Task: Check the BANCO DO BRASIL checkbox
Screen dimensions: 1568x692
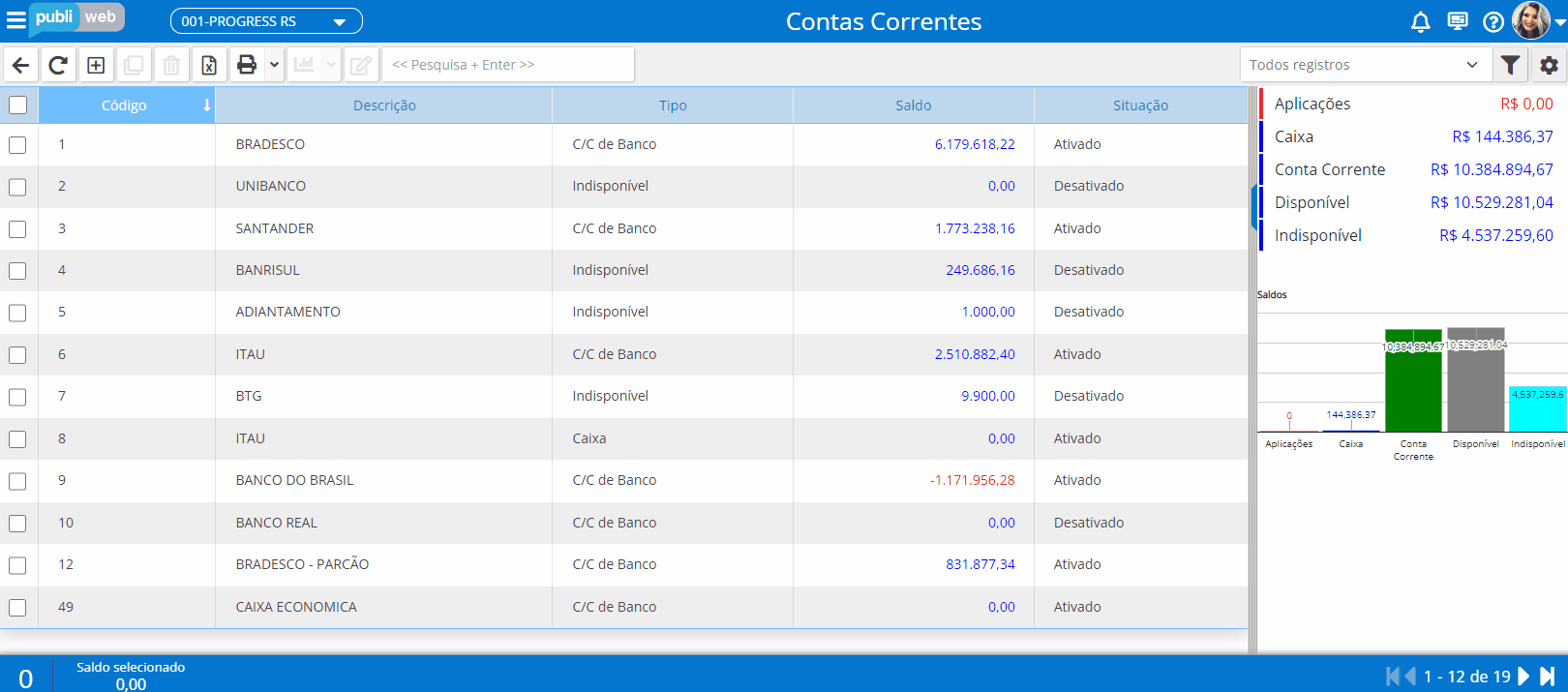Action: pos(17,481)
